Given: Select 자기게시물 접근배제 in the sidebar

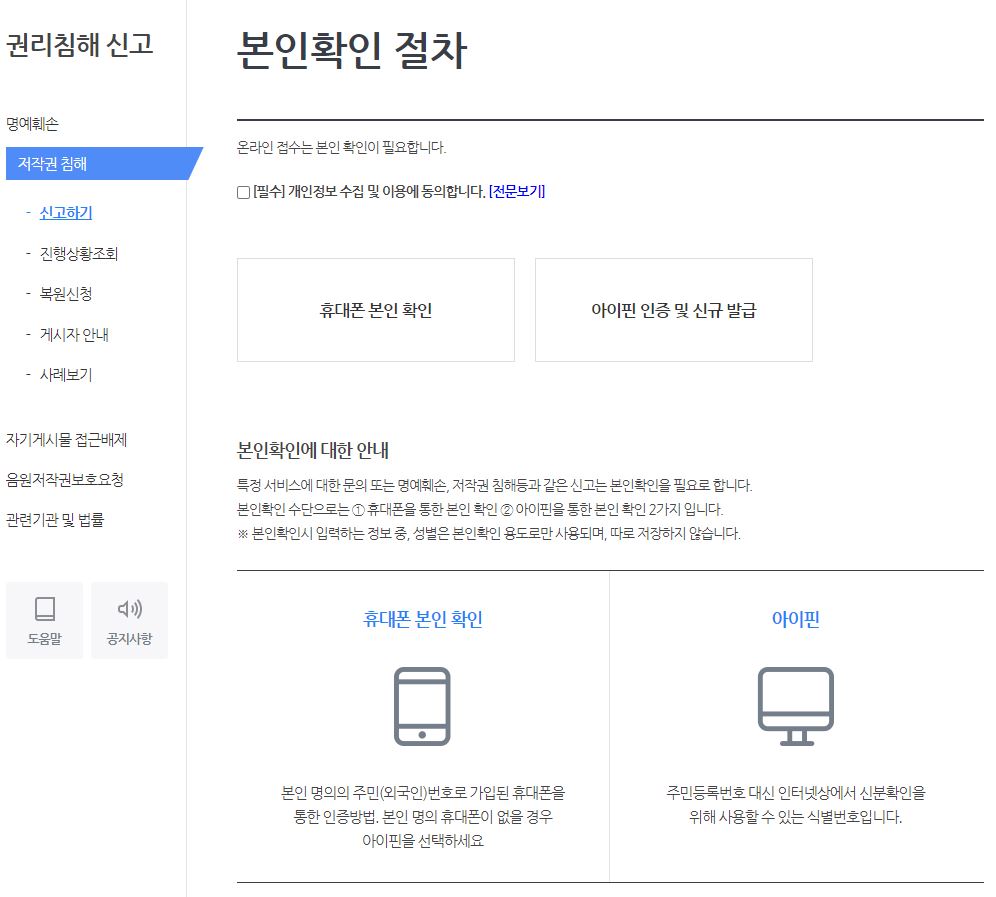Looking at the screenshot, I should click(67, 440).
